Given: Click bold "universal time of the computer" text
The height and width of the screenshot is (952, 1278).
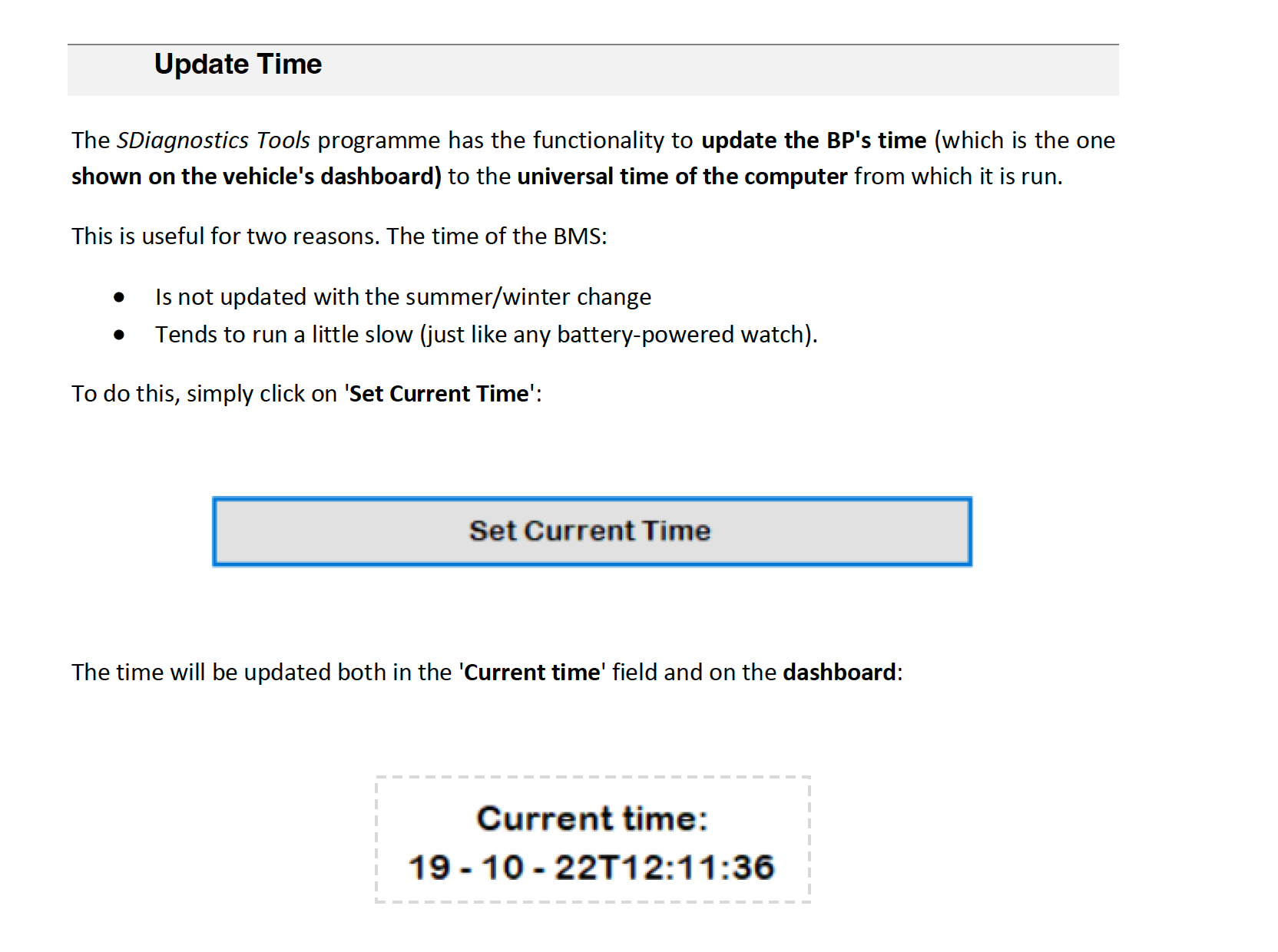Looking at the screenshot, I should coord(682,177).
